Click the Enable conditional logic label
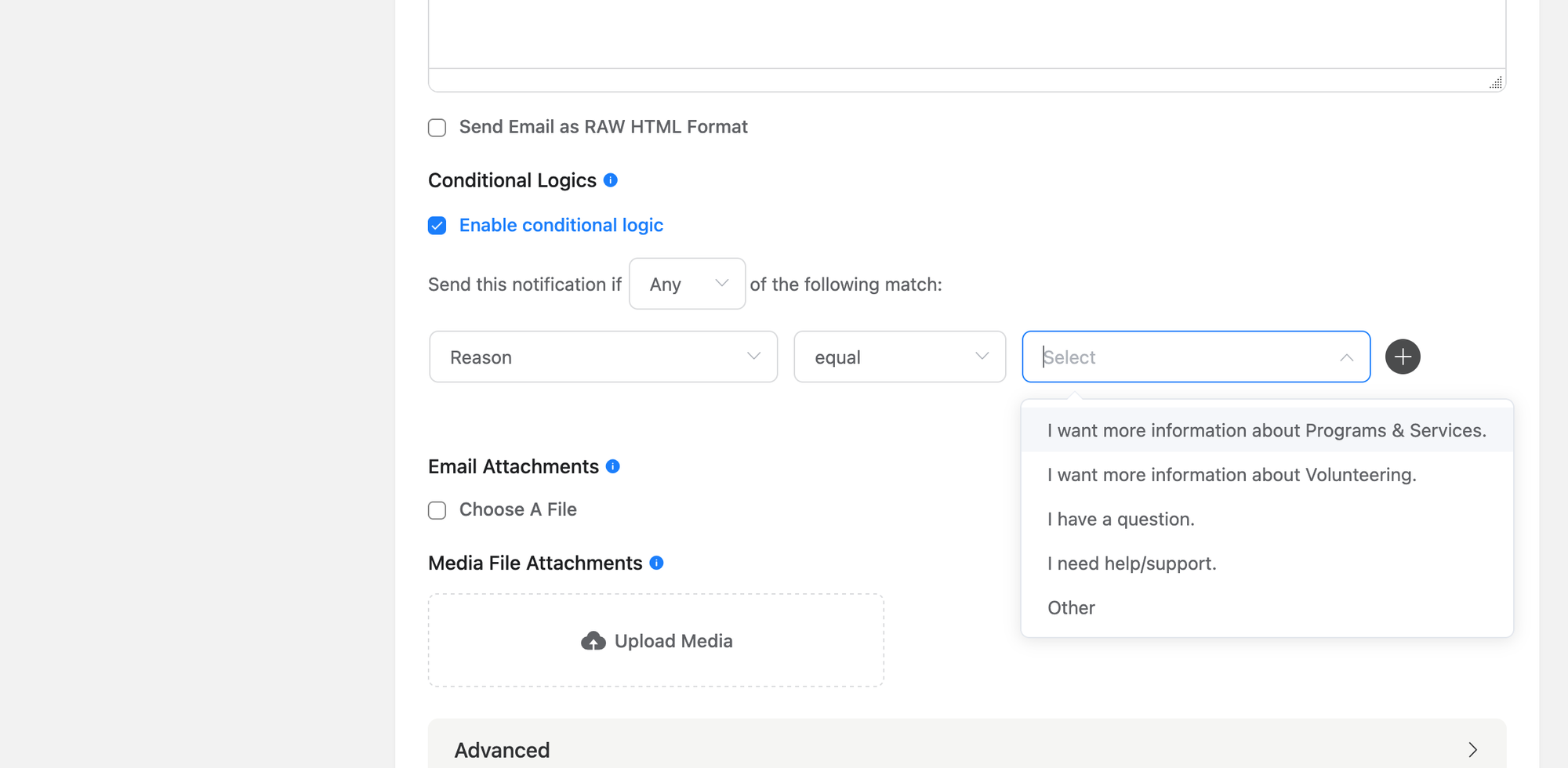The image size is (1568, 768). [x=561, y=225]
